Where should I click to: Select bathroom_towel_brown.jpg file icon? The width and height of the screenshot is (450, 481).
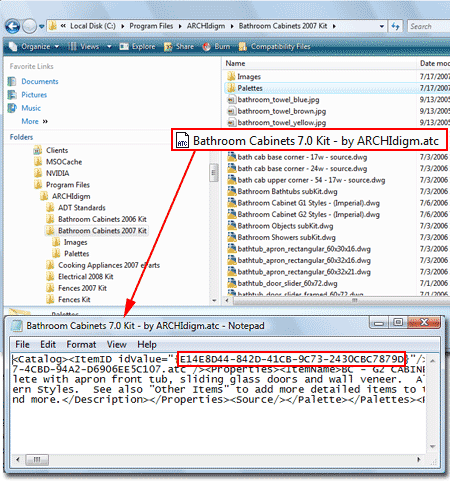click(x=231, y=111)
